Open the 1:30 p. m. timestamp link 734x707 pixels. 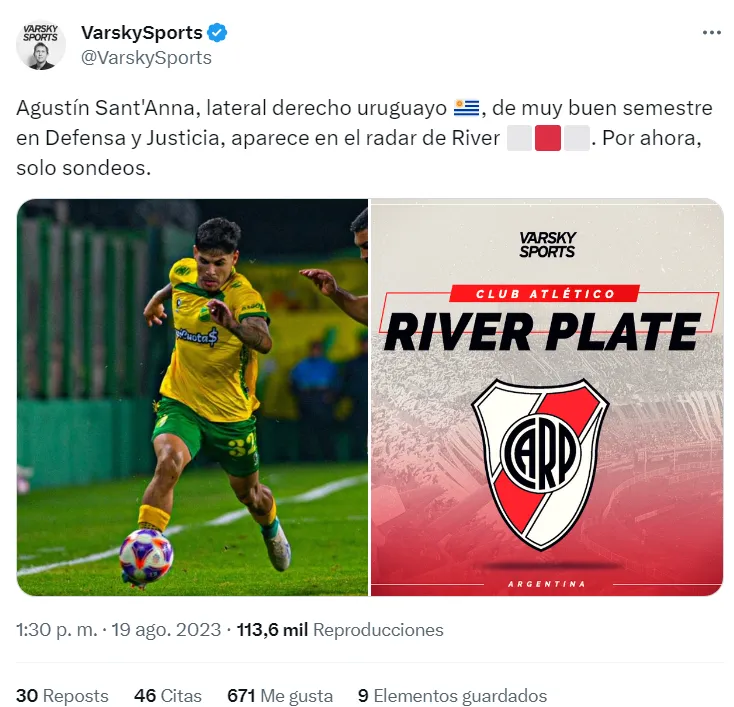point(57,630)
